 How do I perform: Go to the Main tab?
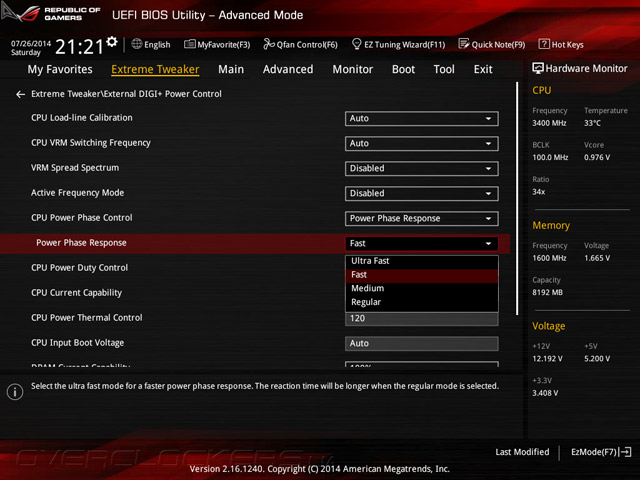231,69
